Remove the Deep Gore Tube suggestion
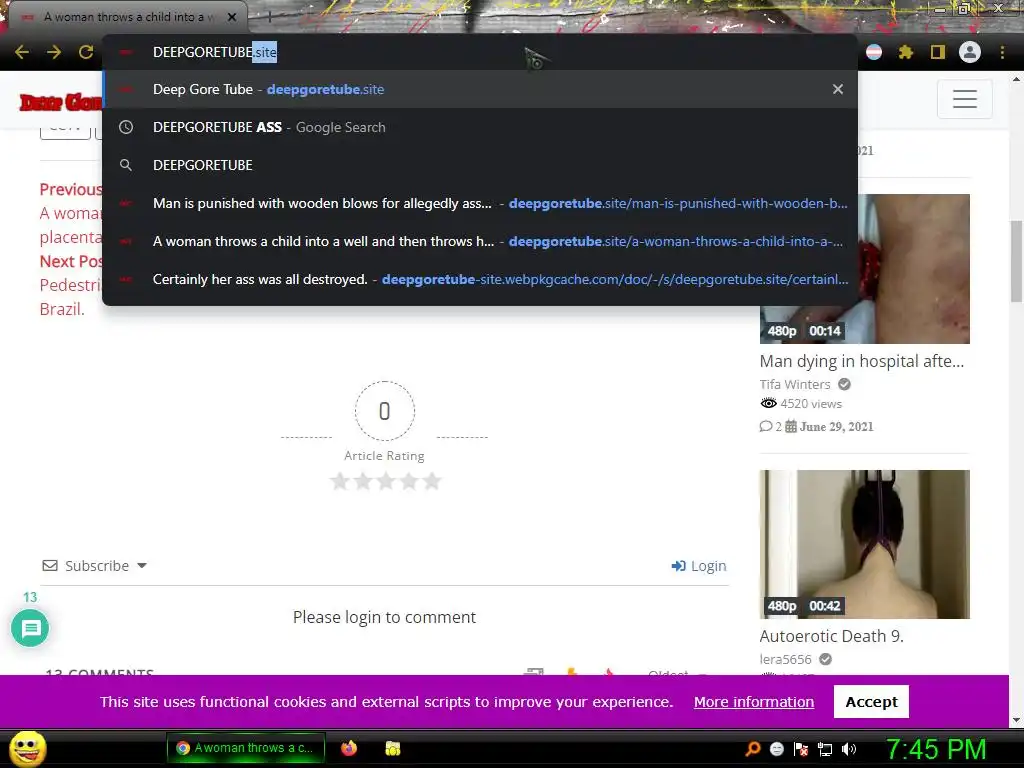1024x768 pixels. click(838, 89)
